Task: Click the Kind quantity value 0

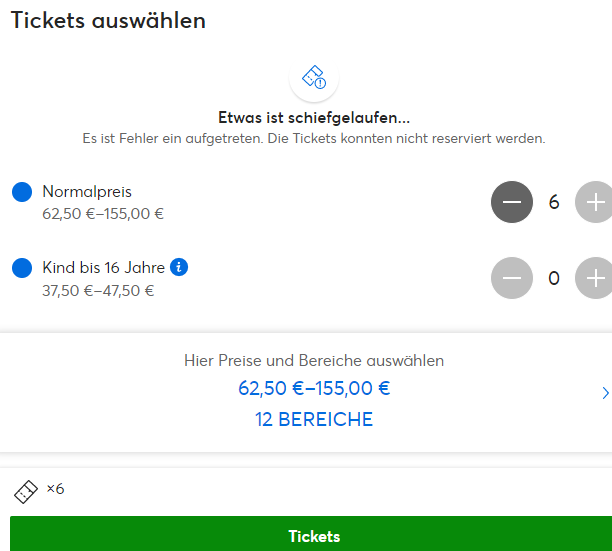Action: click(554, 277)
